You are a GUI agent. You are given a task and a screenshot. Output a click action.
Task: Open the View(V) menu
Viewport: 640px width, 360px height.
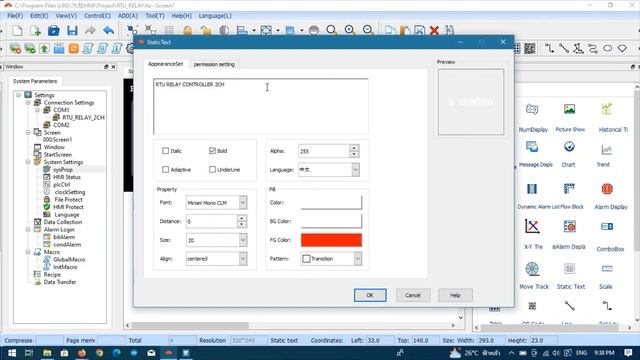point(66,16)
